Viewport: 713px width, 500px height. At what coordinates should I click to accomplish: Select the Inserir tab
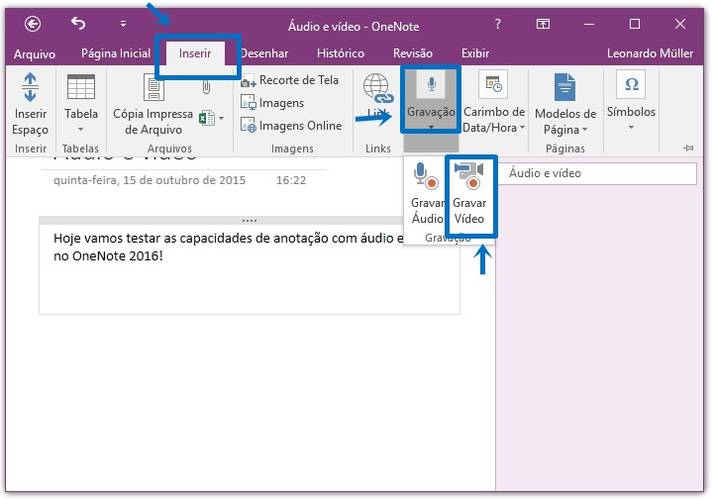click(195, 53)
